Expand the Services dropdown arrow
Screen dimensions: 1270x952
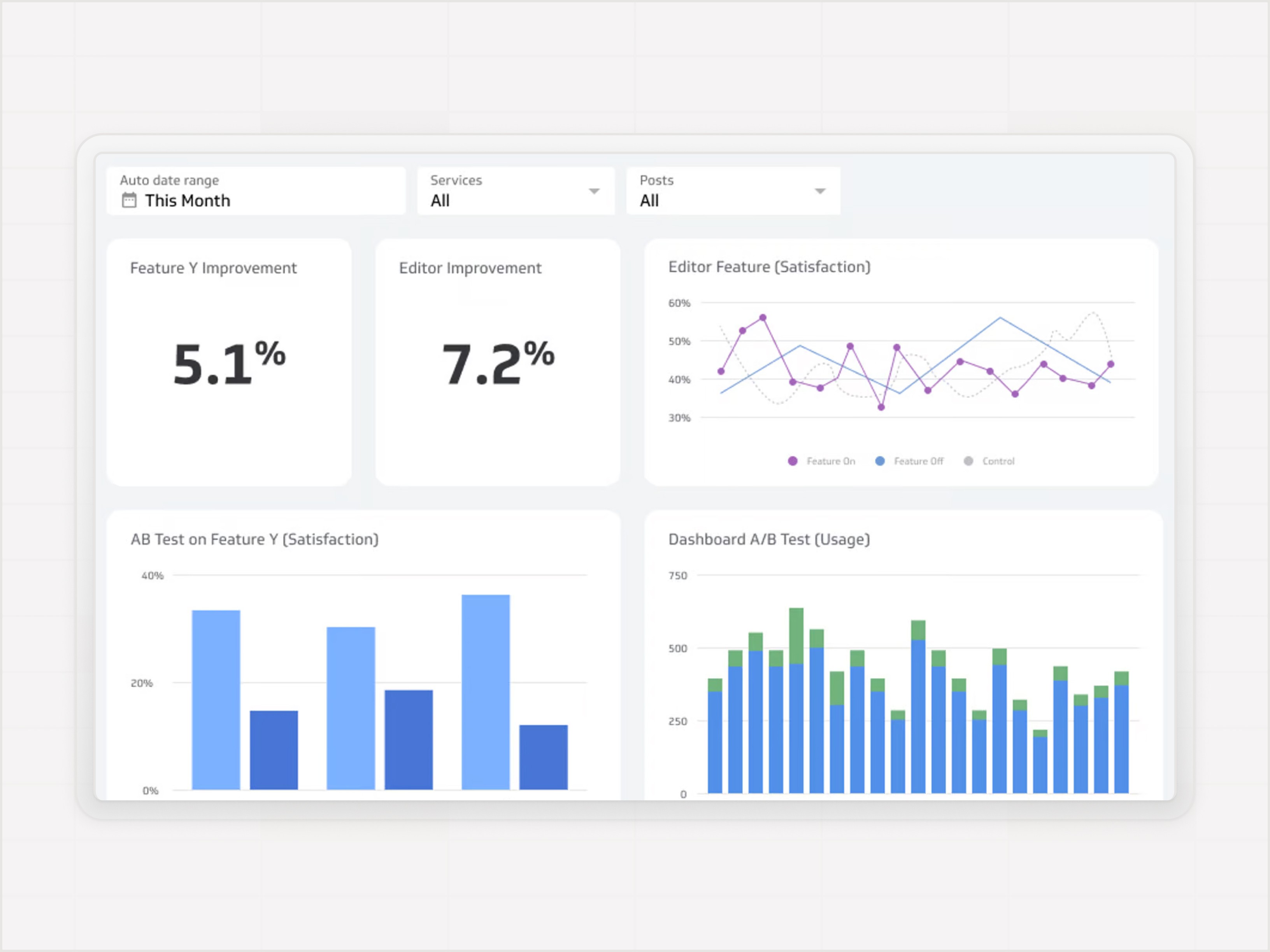594,191
